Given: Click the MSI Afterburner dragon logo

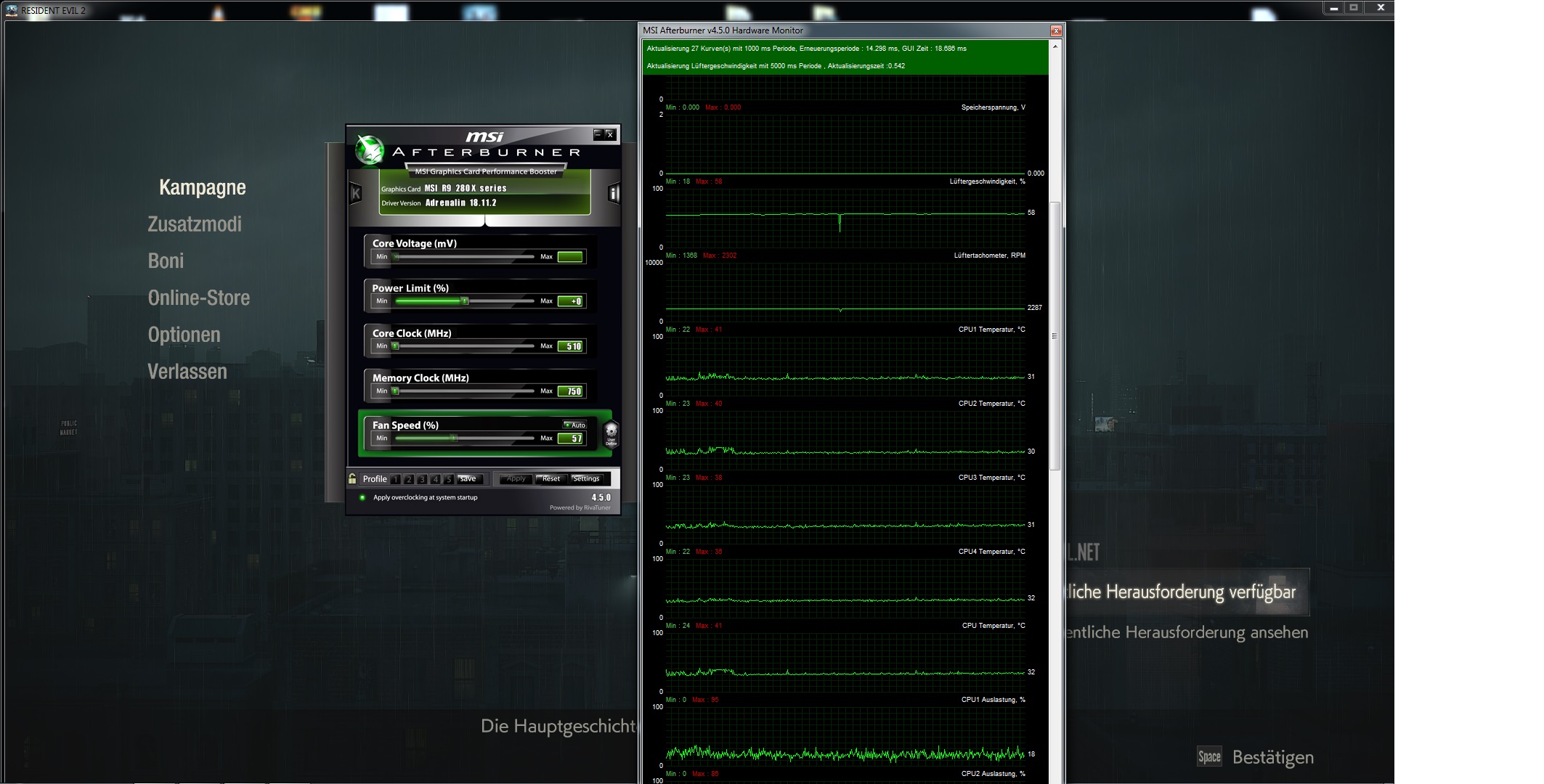Looking at the screenshot, I should point(370,150).
